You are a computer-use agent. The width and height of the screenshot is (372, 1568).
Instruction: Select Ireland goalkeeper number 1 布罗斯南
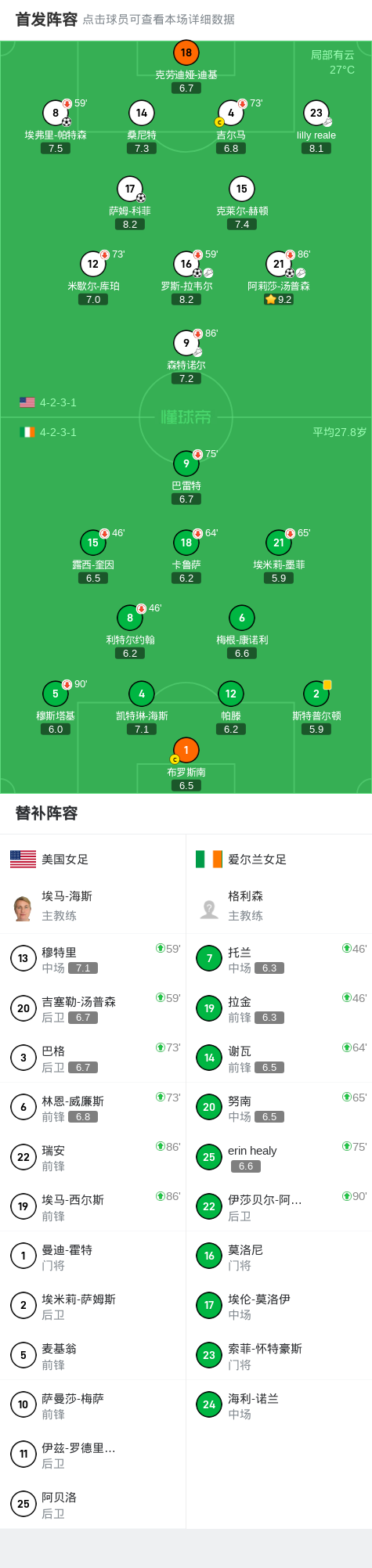186,750
